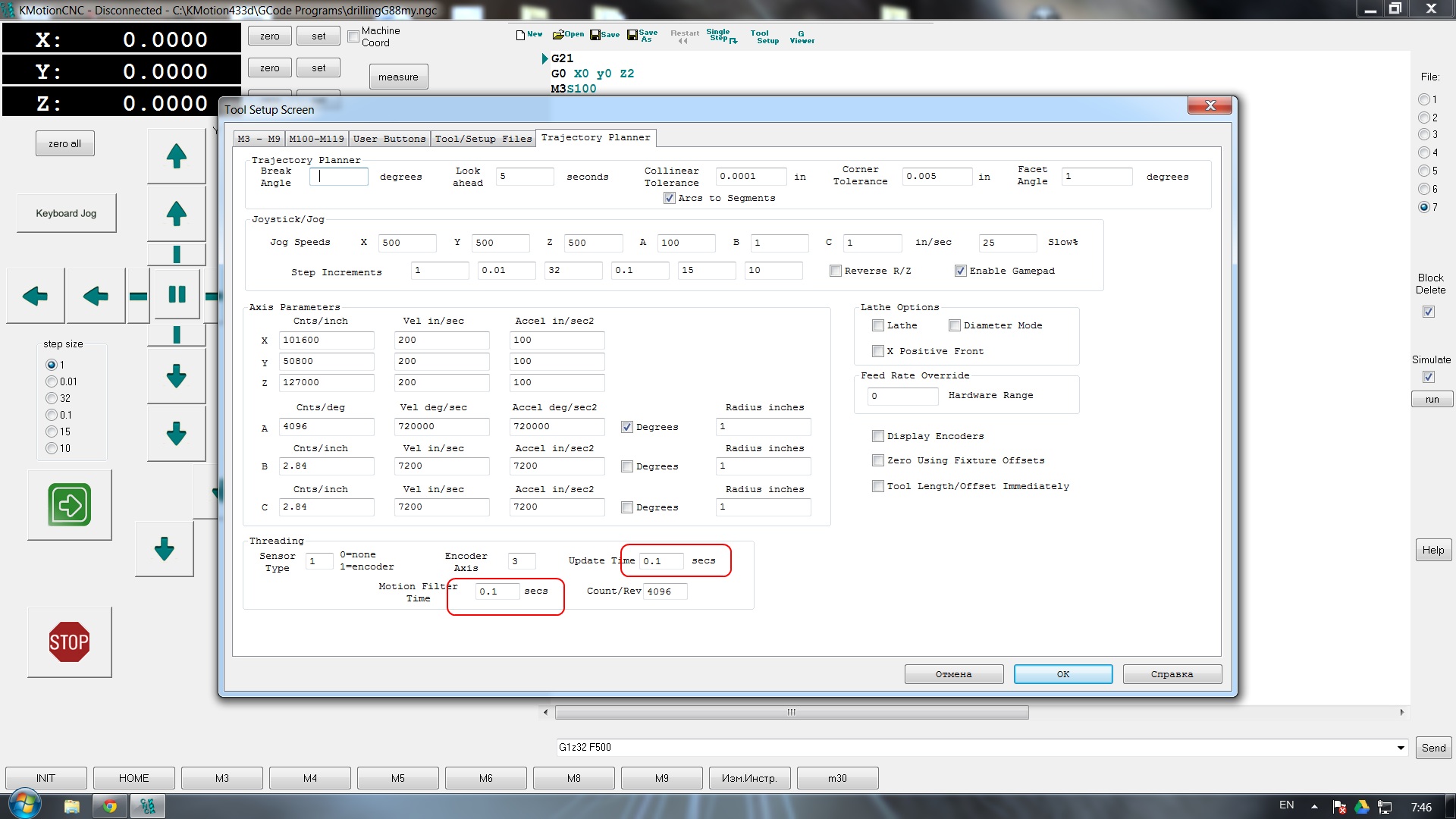Open the Tool/Setup Files tab
The width and height of the screenshot is (1456, 819).
(x=483, y=139)
